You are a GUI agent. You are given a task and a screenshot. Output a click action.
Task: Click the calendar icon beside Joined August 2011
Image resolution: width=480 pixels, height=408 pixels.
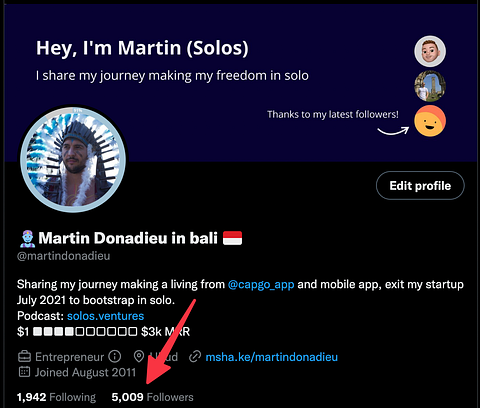24,372
